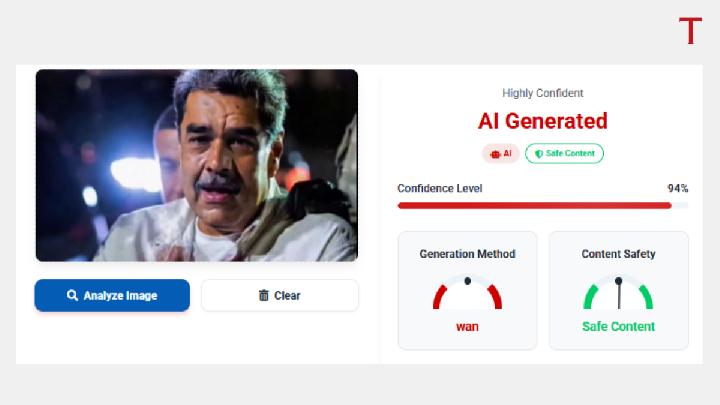
Task: Click the green Content Safety gauge
Action: click(618, 295)
